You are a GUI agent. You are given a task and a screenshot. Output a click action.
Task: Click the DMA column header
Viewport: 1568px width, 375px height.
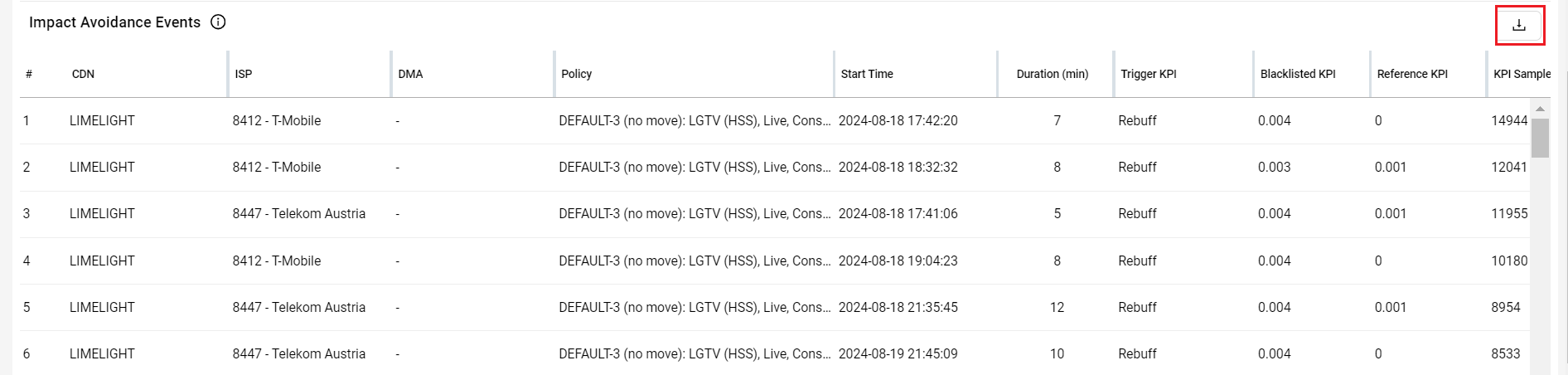pyautogui.click(x=410, y=74)
